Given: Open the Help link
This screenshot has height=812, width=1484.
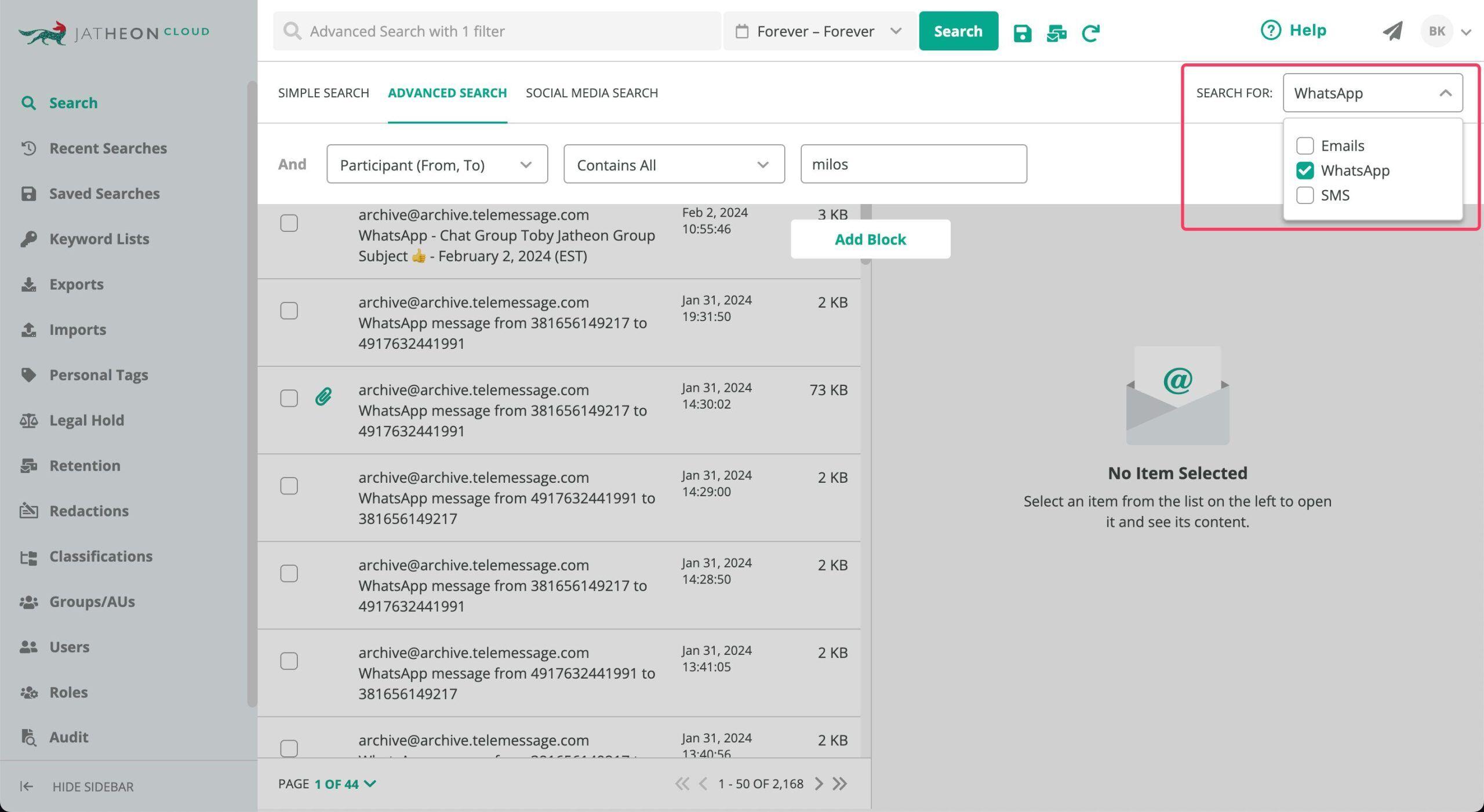Looking at the screenshot, I should [1294, 30].
